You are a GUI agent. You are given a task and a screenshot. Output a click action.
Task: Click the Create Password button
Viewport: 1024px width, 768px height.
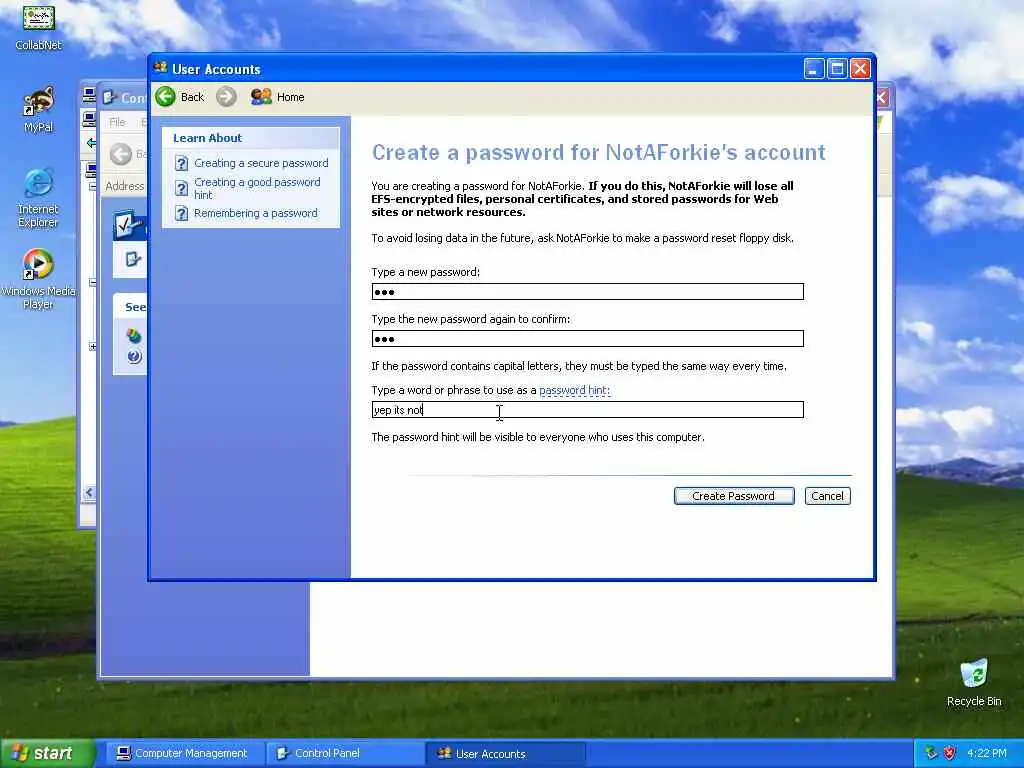(734, 496)
